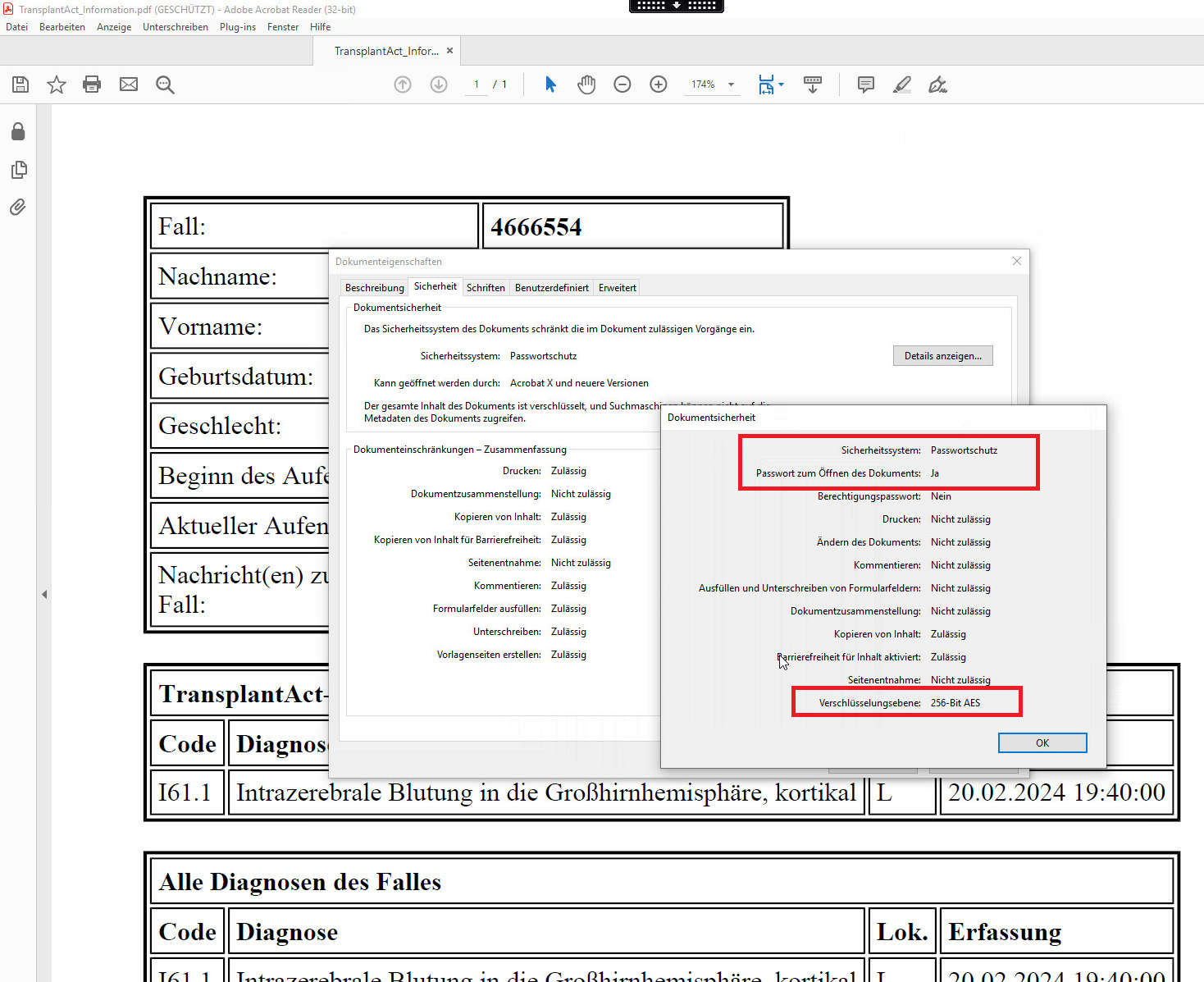Zoom out with the minus icon
This screenshot has width=1204, height=982.
coord(623,84)
